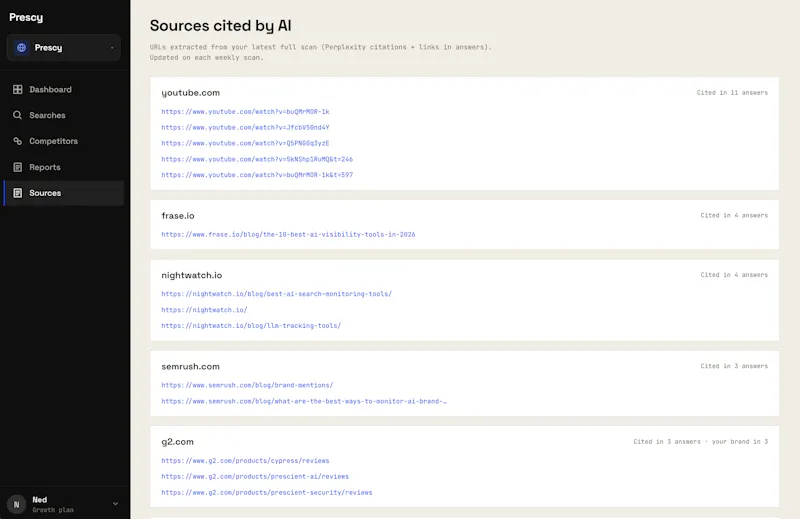Open YouTube link ending 5kNShp1RuMQ&t=246

click(x=257, y=159)
